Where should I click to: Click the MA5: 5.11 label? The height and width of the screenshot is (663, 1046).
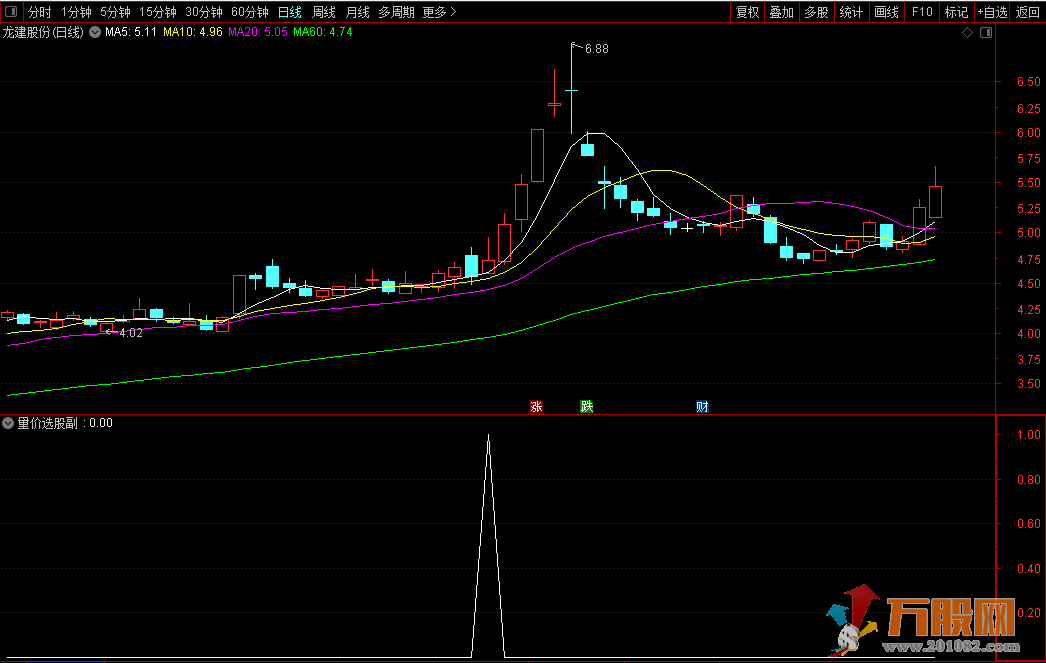[x=131, y=32]
